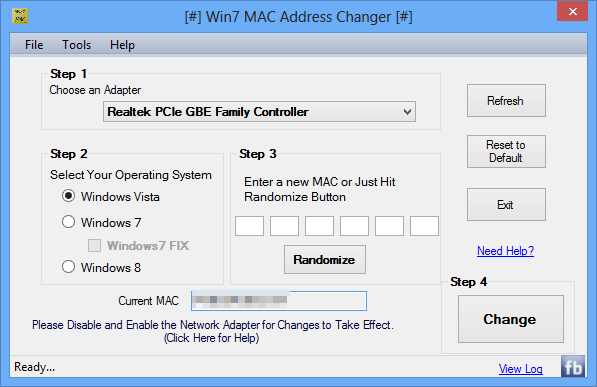Open the Need Help? link
This screenshot has height=387, width=597.
point(505,251)
